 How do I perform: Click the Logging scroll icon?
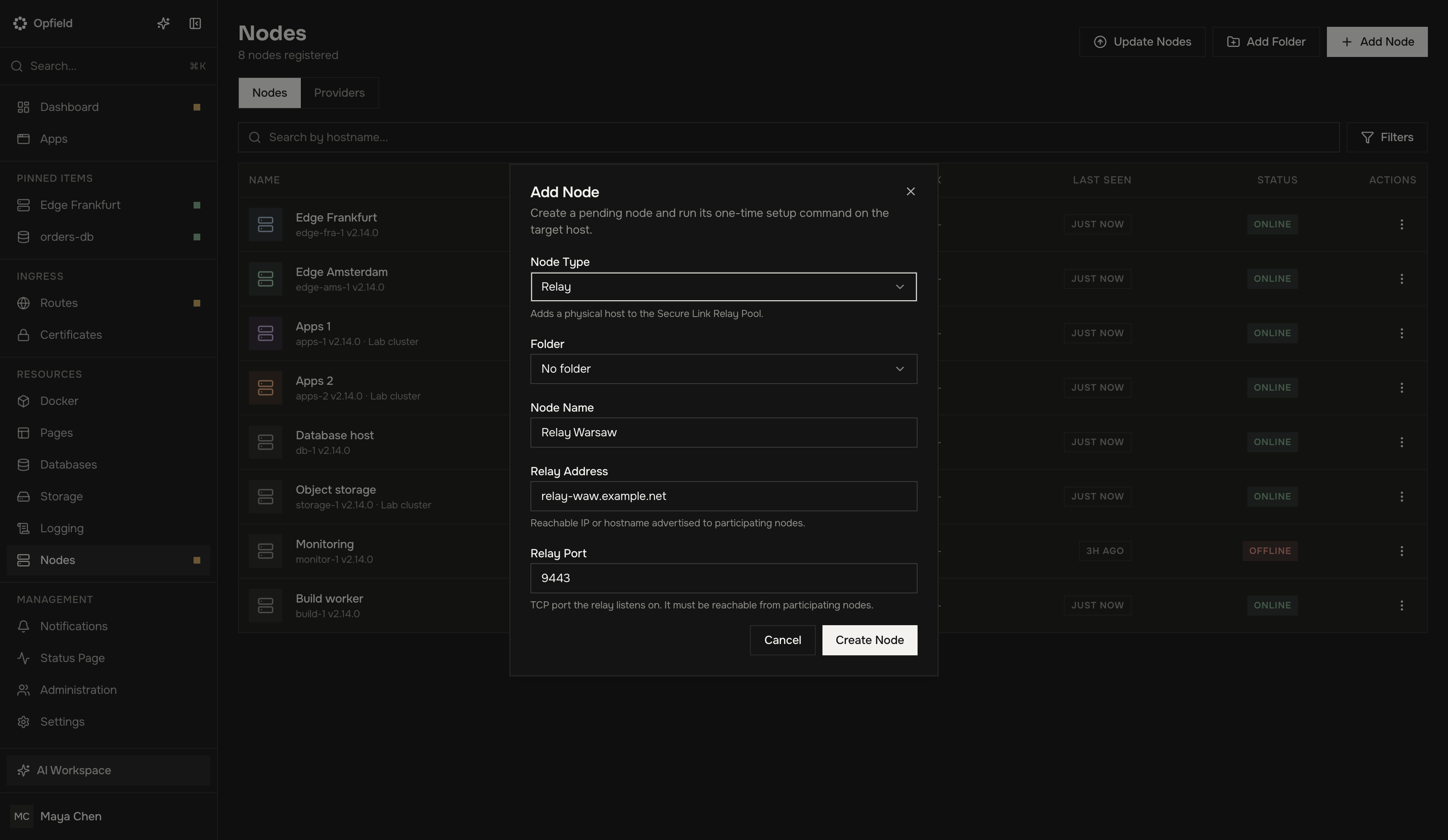click(23, 528)
